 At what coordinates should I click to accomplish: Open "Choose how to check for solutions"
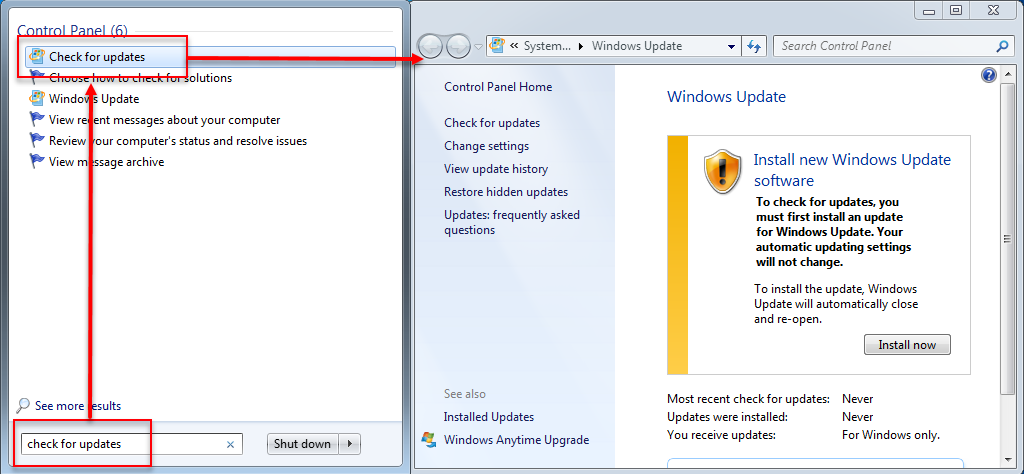(140, 78)
